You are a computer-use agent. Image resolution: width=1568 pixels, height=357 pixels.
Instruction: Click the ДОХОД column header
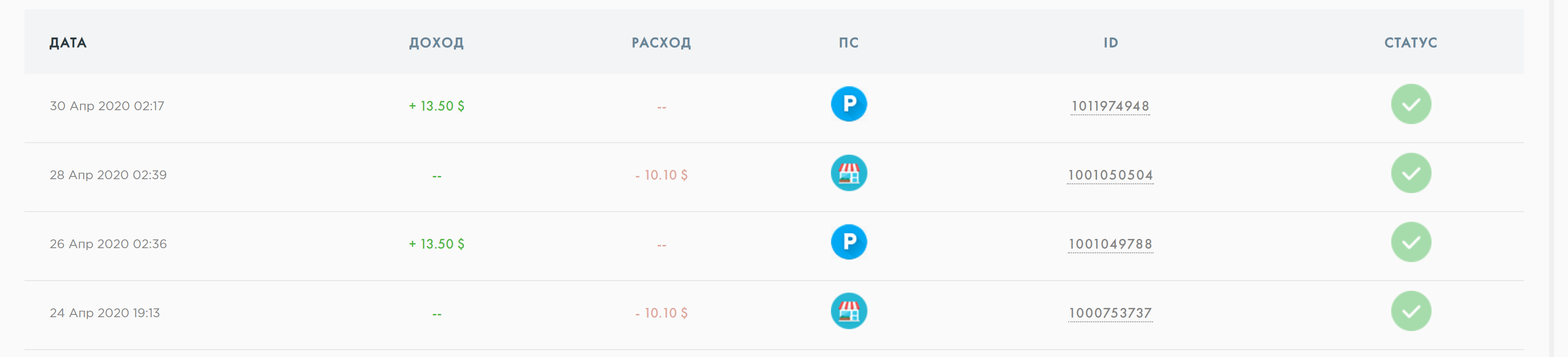tap(436, 43)
